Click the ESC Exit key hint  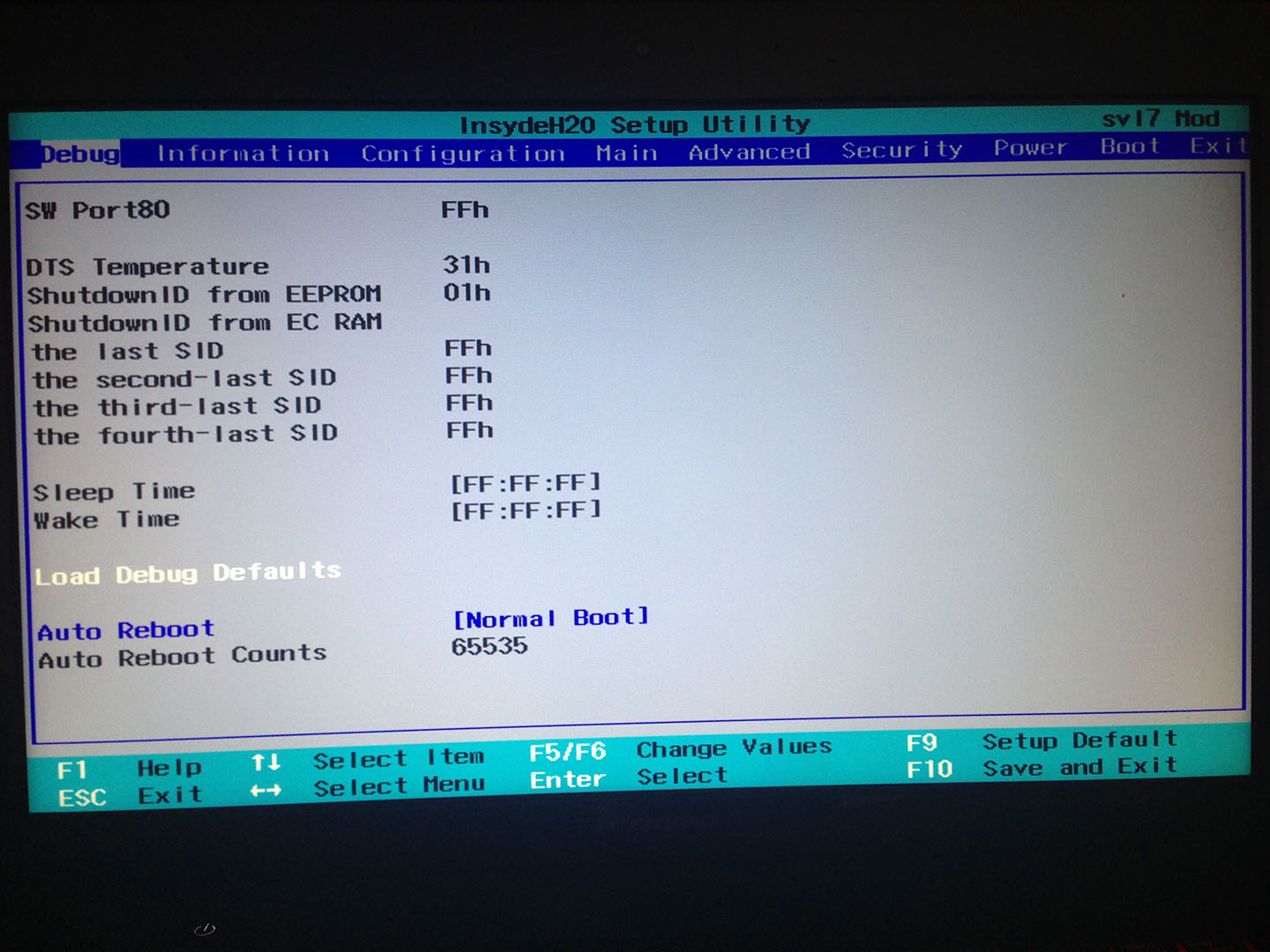(131, 796)
